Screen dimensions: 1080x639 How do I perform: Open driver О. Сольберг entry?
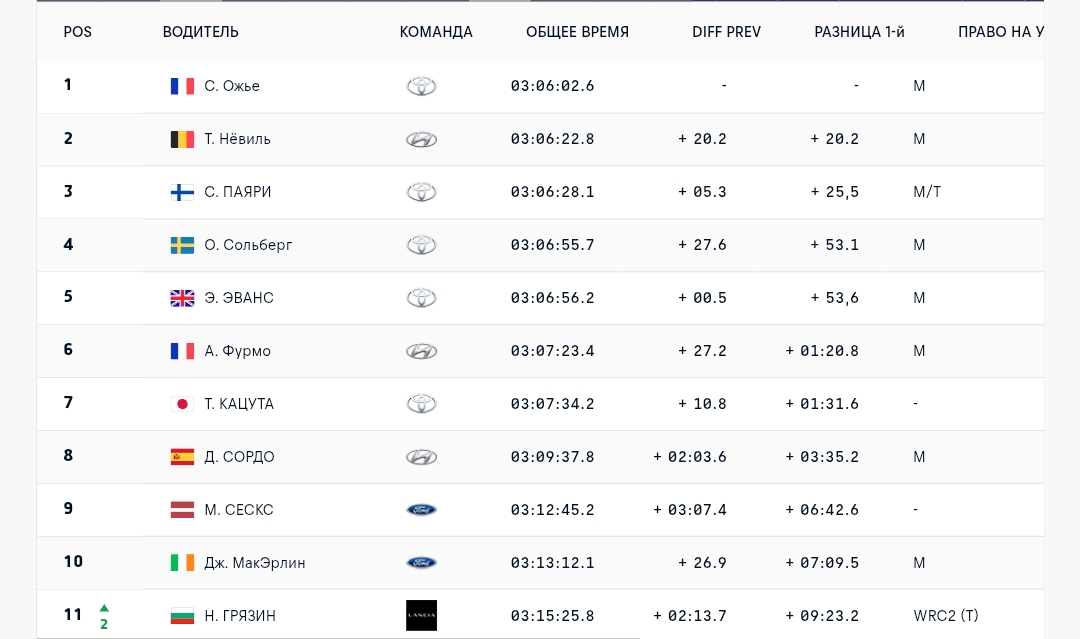coord(248,245)
